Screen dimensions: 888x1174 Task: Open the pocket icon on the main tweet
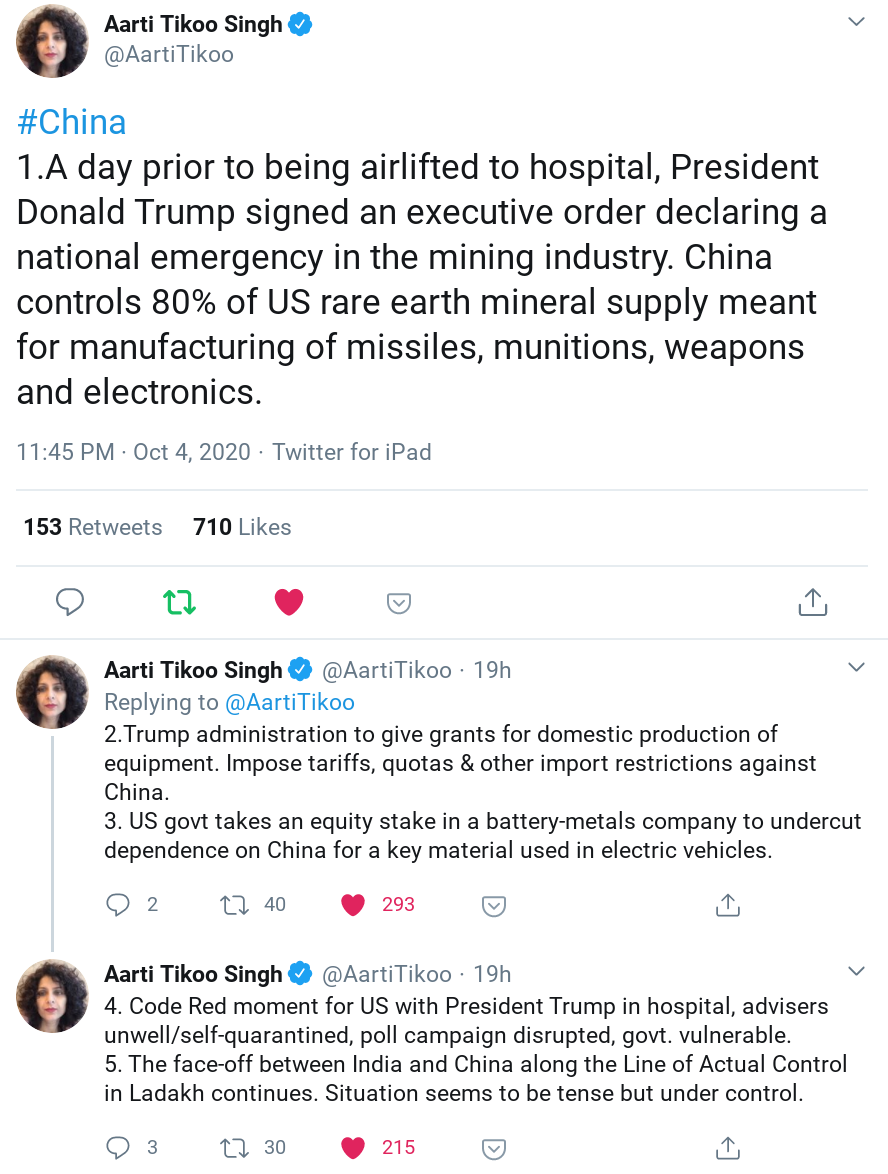pyautogui.click(x=399, y=603)
